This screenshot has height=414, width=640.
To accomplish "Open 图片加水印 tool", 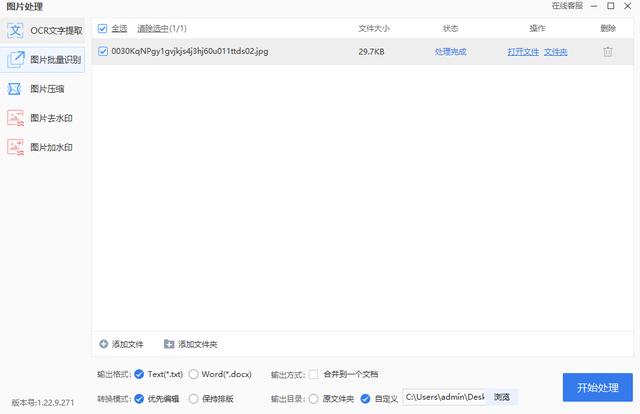I will pos(43,147).
